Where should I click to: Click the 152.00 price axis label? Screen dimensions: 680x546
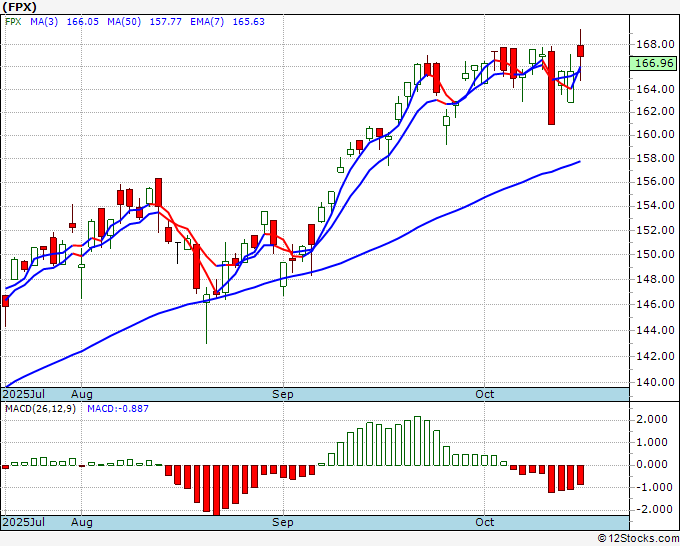[x=655, y=230]
